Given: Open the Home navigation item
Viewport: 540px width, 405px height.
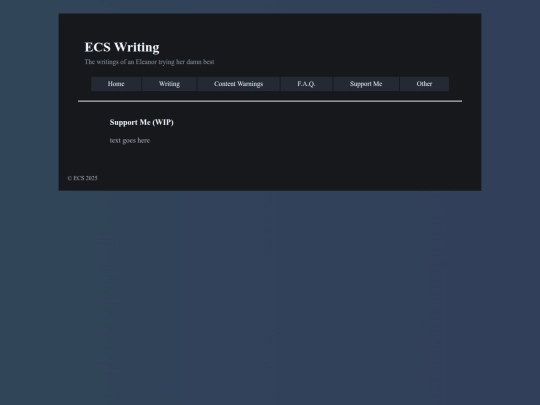Looking at the screenshot, I should pyautogui.click(x=116, y=84).
